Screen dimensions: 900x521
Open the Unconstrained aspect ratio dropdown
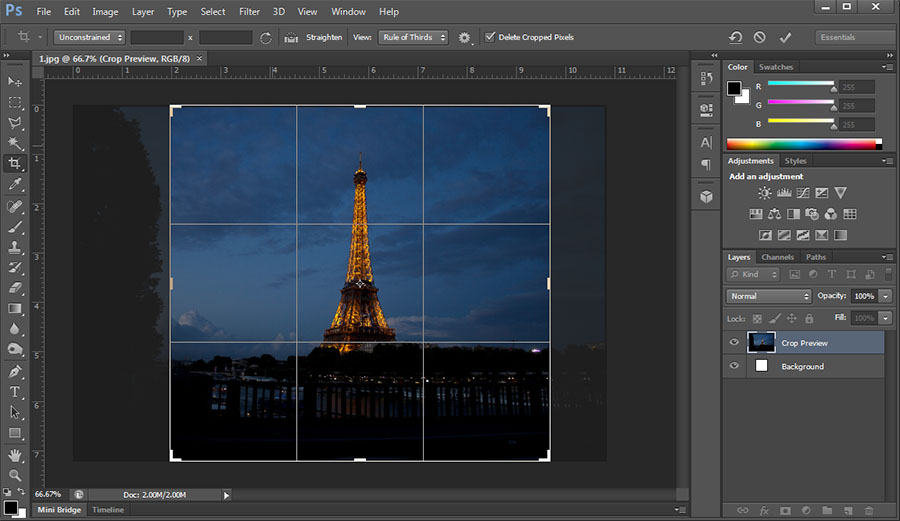pyautogui.click(x=90, y=38)
